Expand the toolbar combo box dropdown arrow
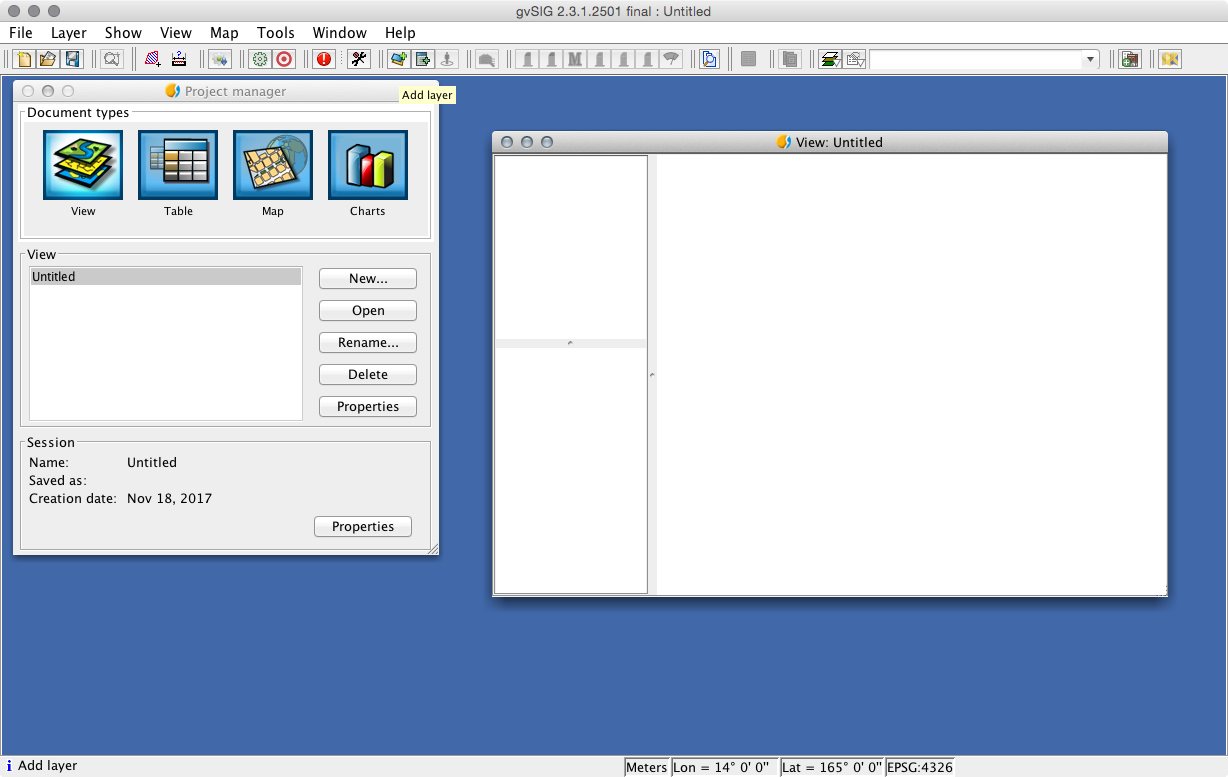Viewport: 1228px width, 777px height. 1090,60
